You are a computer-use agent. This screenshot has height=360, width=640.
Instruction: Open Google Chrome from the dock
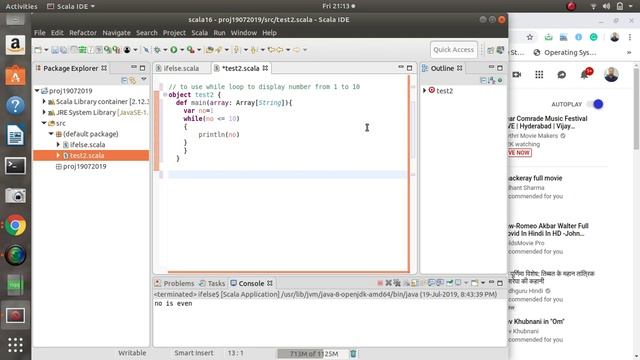pyautogui.click(x=15, y=226)
